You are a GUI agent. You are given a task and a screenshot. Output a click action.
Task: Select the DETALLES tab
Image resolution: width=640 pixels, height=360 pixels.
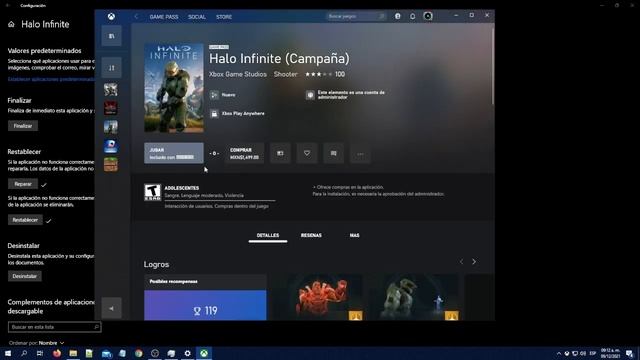tap(268, 236)
